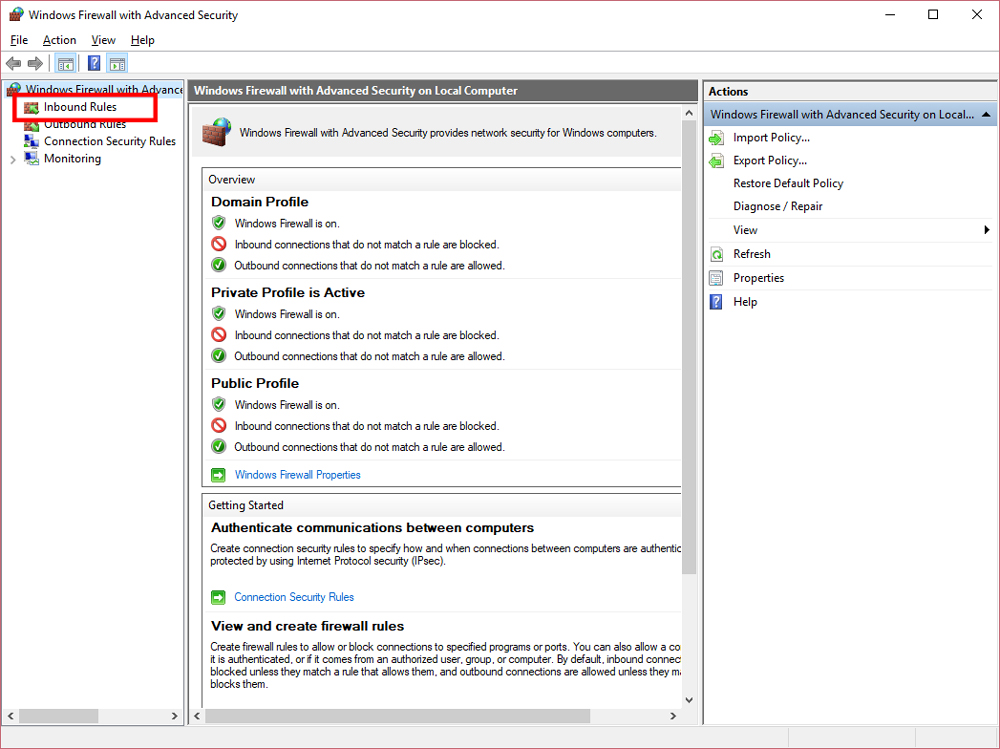
Task: Click the center pane horizontal scroll-left arrow
Action: tap(197, 716)
